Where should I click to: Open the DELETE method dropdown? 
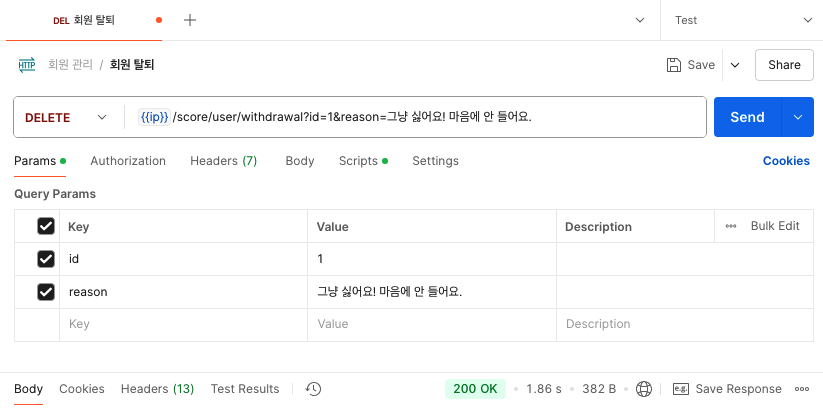66,117
